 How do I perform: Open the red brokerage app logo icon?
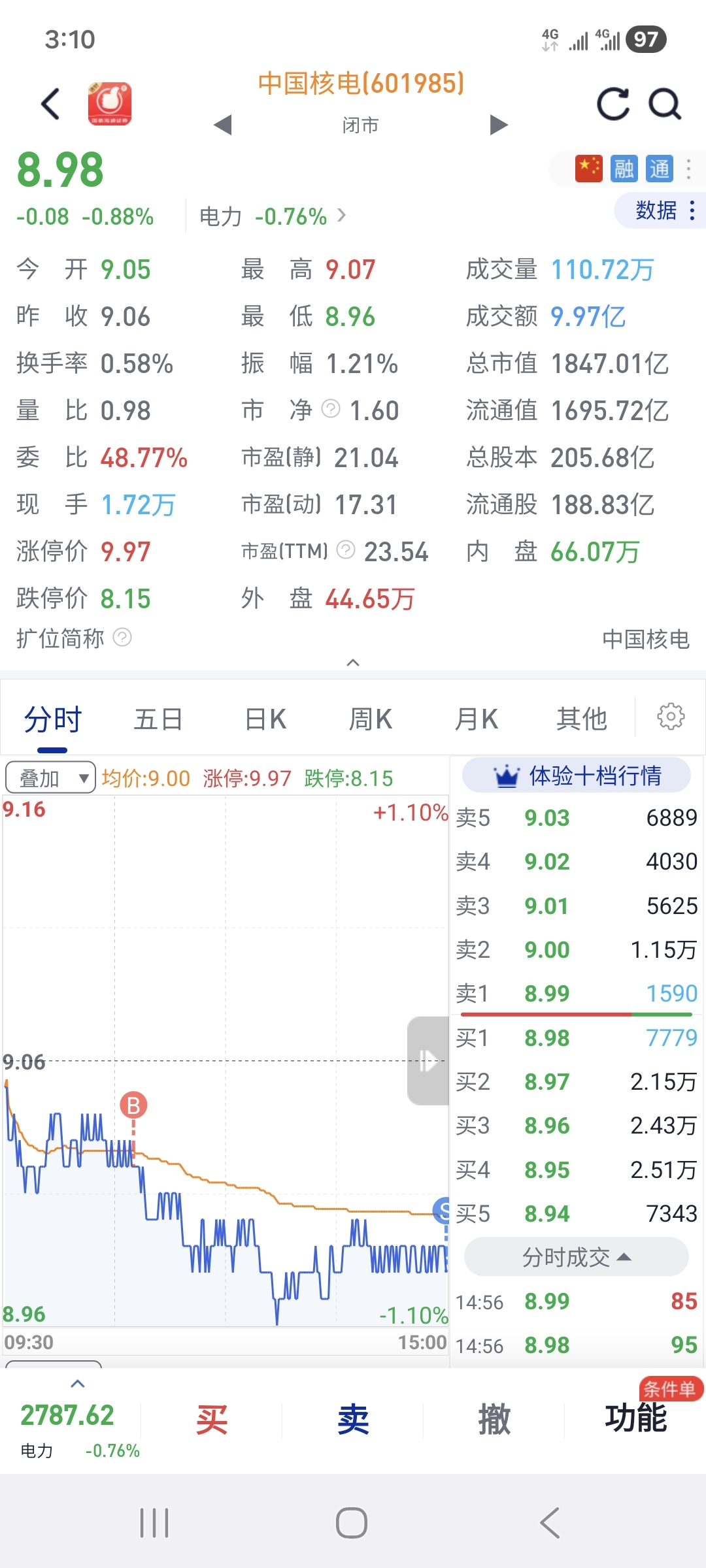pyautogui.click(x=110, y=103)
